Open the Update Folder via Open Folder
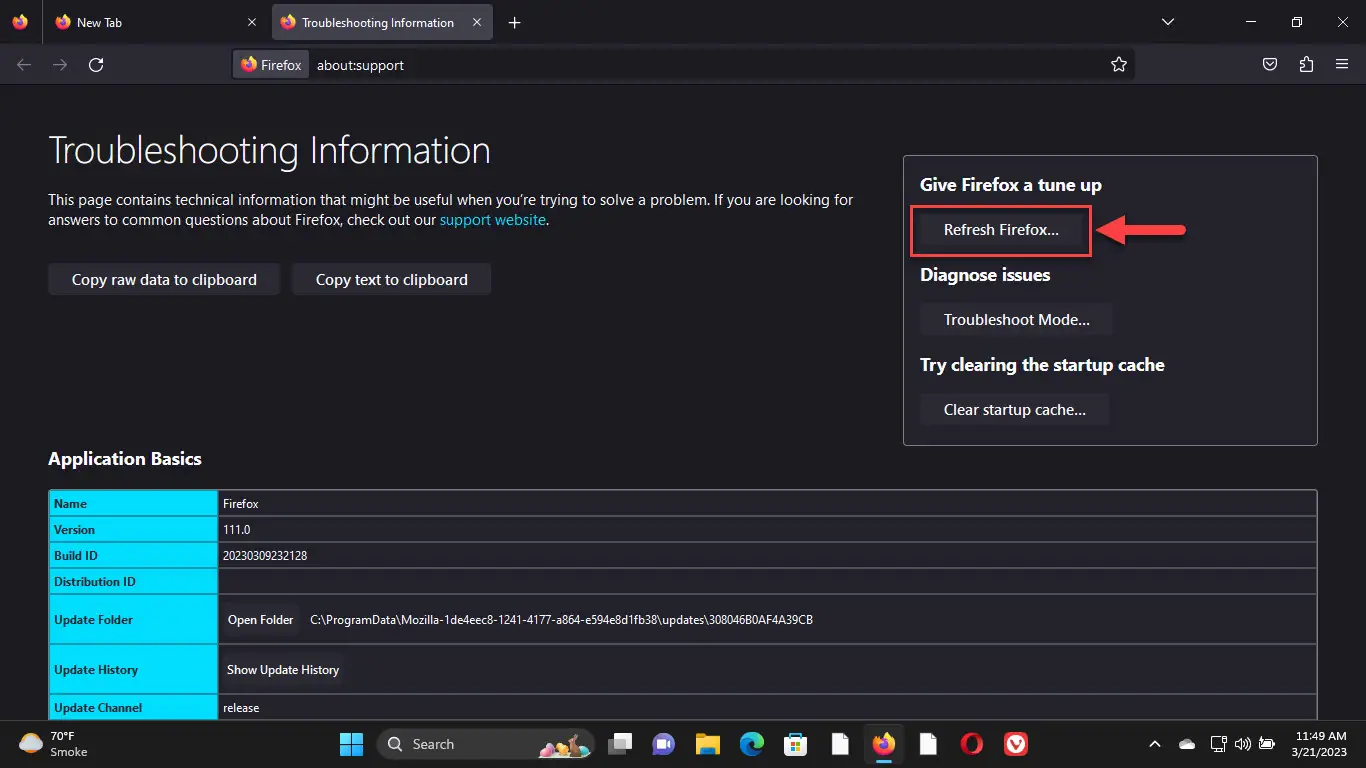Screen dimensions: 1366x768 (261, 620)
